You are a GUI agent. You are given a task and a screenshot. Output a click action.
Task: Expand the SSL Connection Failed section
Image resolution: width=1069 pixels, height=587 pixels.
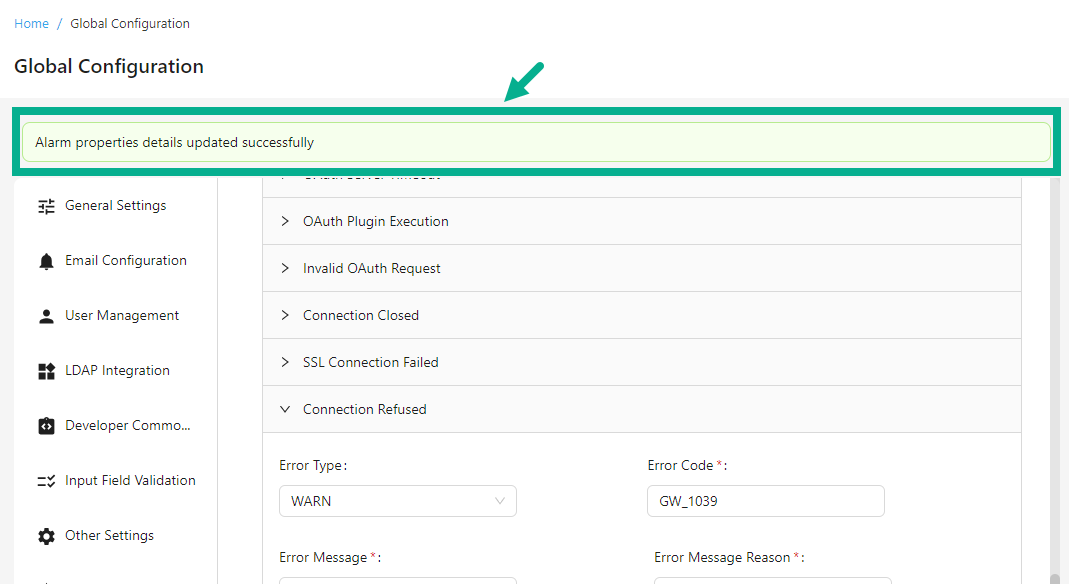tap(284, 362)
